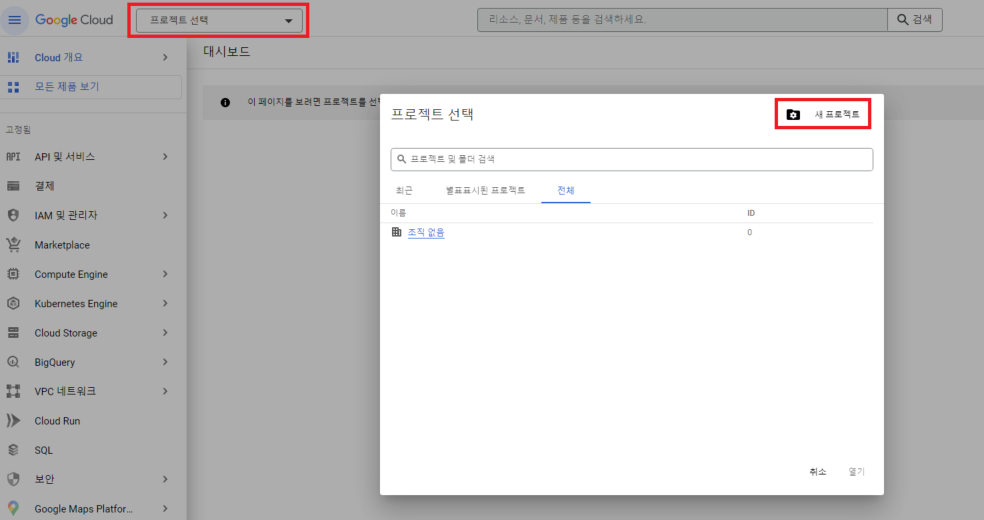Click the project and folder search field

tap(631, 159)
